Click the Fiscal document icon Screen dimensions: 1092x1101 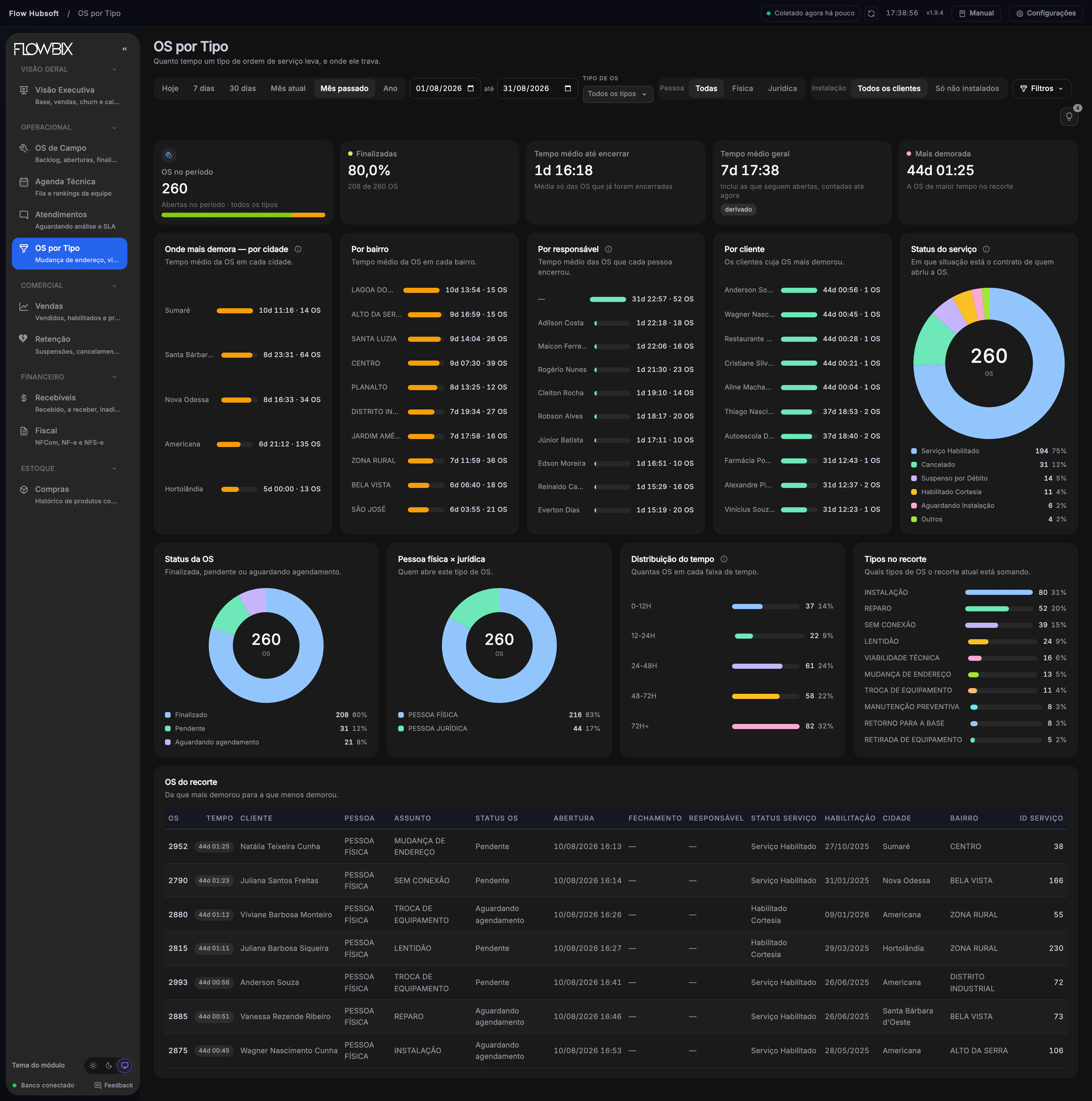24,431
